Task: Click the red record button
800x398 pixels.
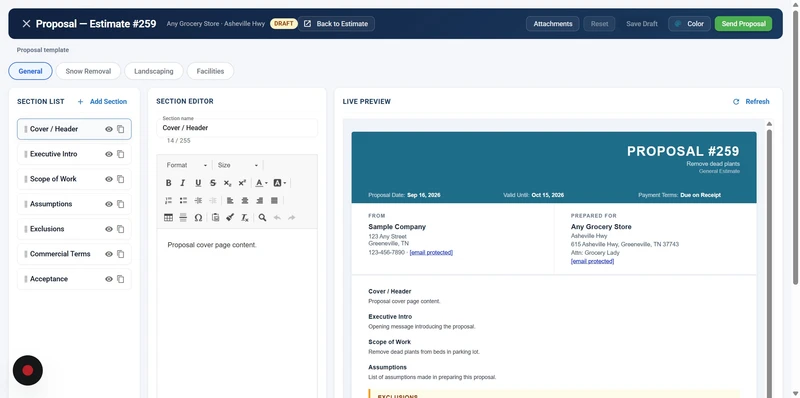Action: click(x=28, y=370)
